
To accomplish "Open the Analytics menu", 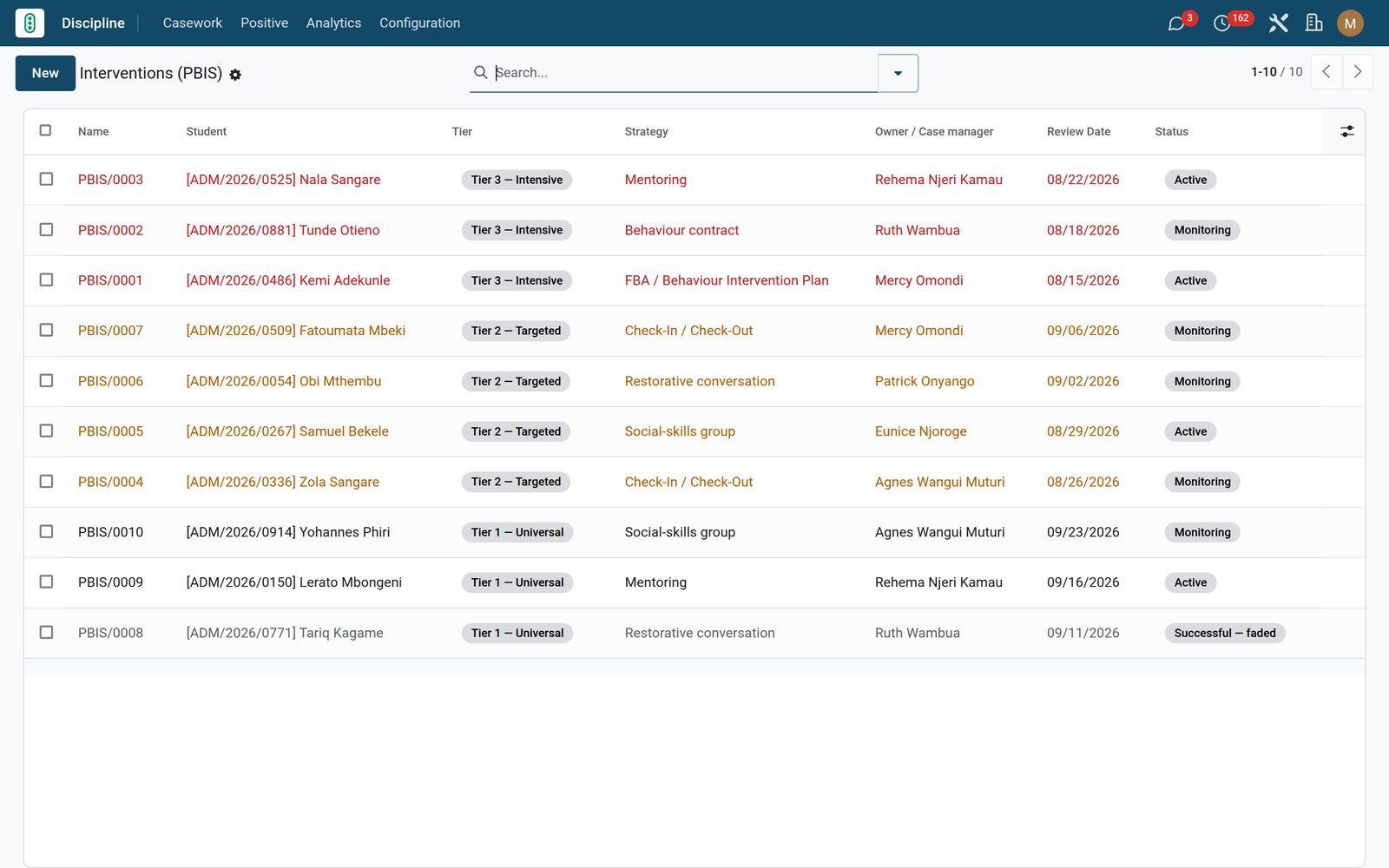I will coord(333,23).
